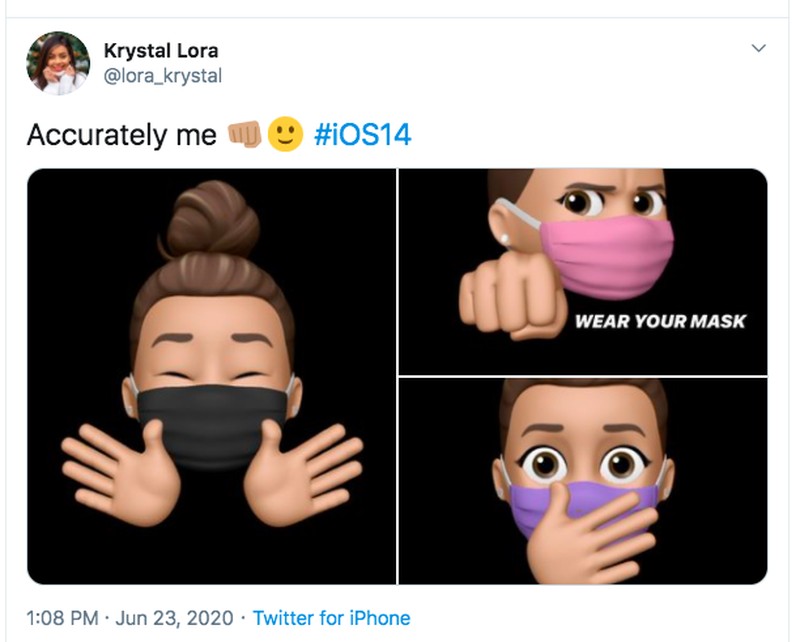Open the dropdown arrow at top right
The image size is (800, 642).
point(757,48)
